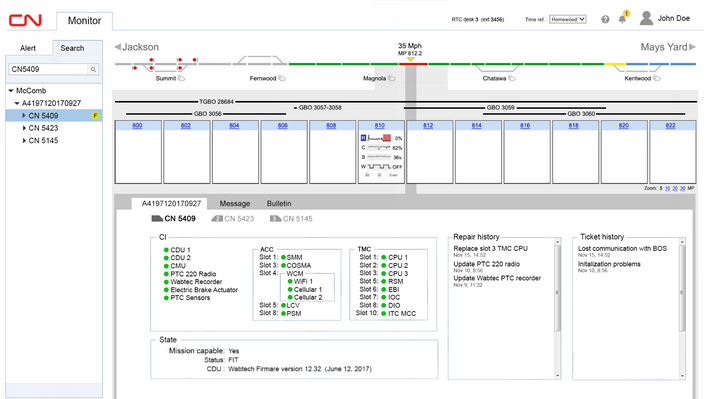Screen dimensions: 710x399
Task: Click 'Lost communication with BOS' ticket
Action: click(622, 249)
